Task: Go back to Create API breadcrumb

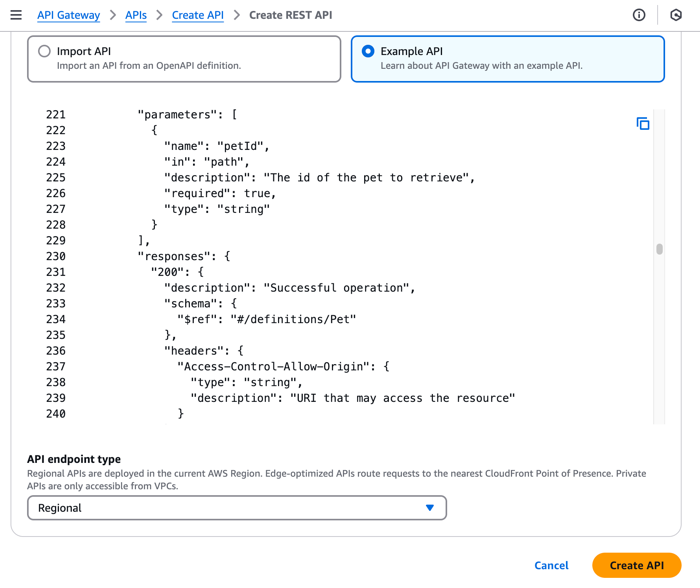Action: pyautogui.click(x=198, y=15)
